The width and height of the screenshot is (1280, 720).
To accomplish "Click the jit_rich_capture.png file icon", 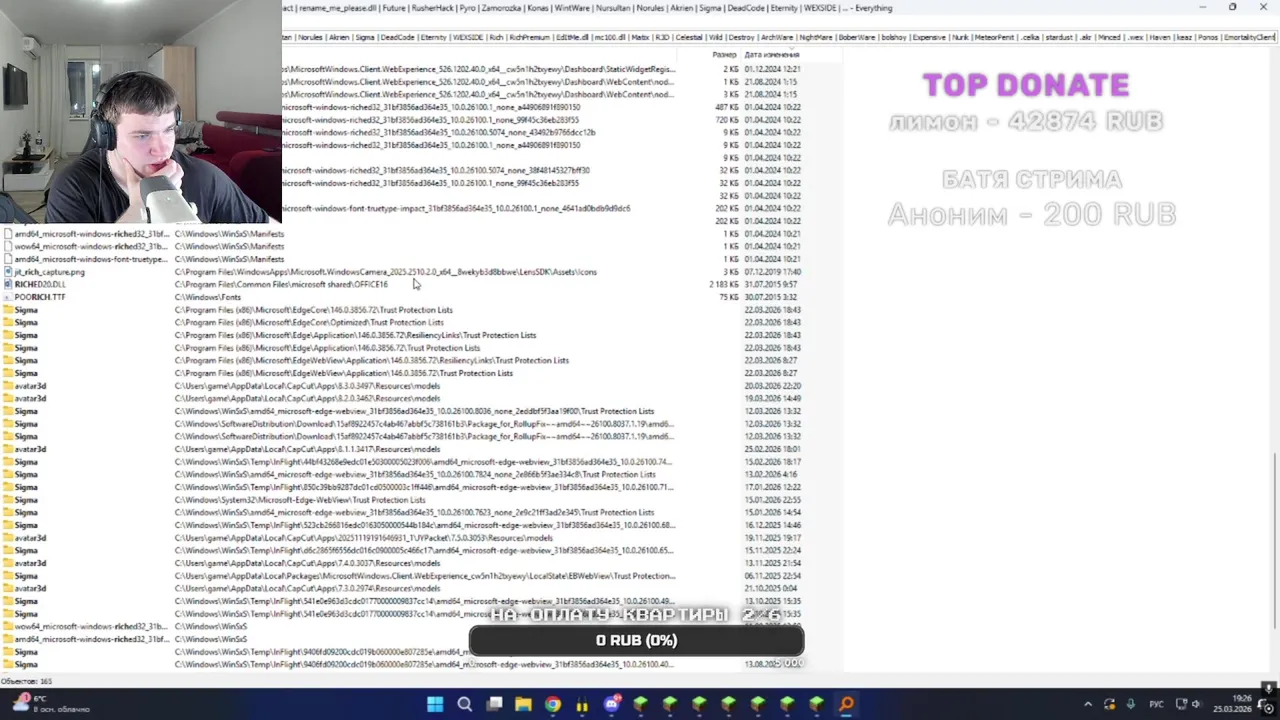I will [x=8, y=272].
